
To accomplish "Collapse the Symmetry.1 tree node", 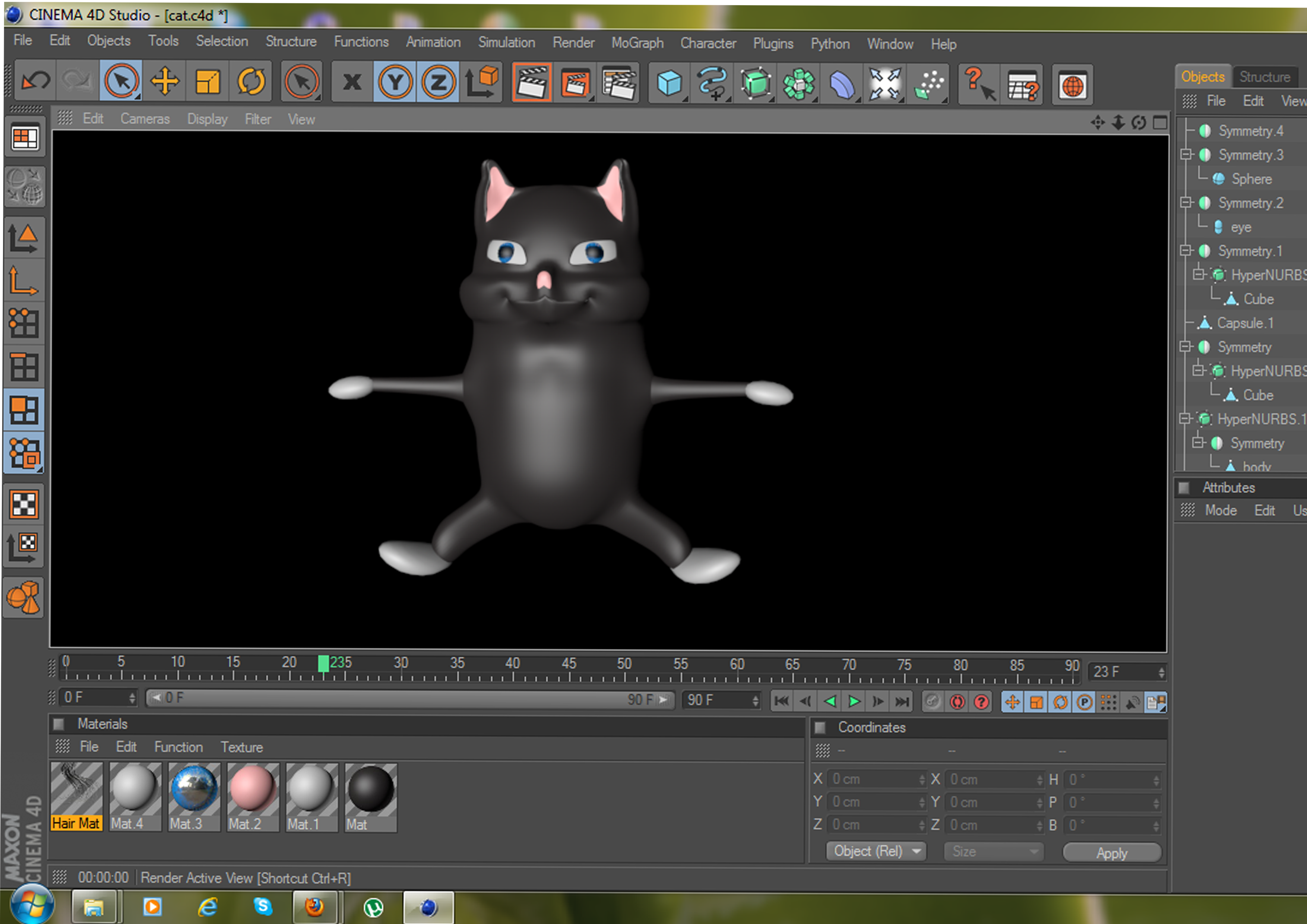I will (1186, 250).
